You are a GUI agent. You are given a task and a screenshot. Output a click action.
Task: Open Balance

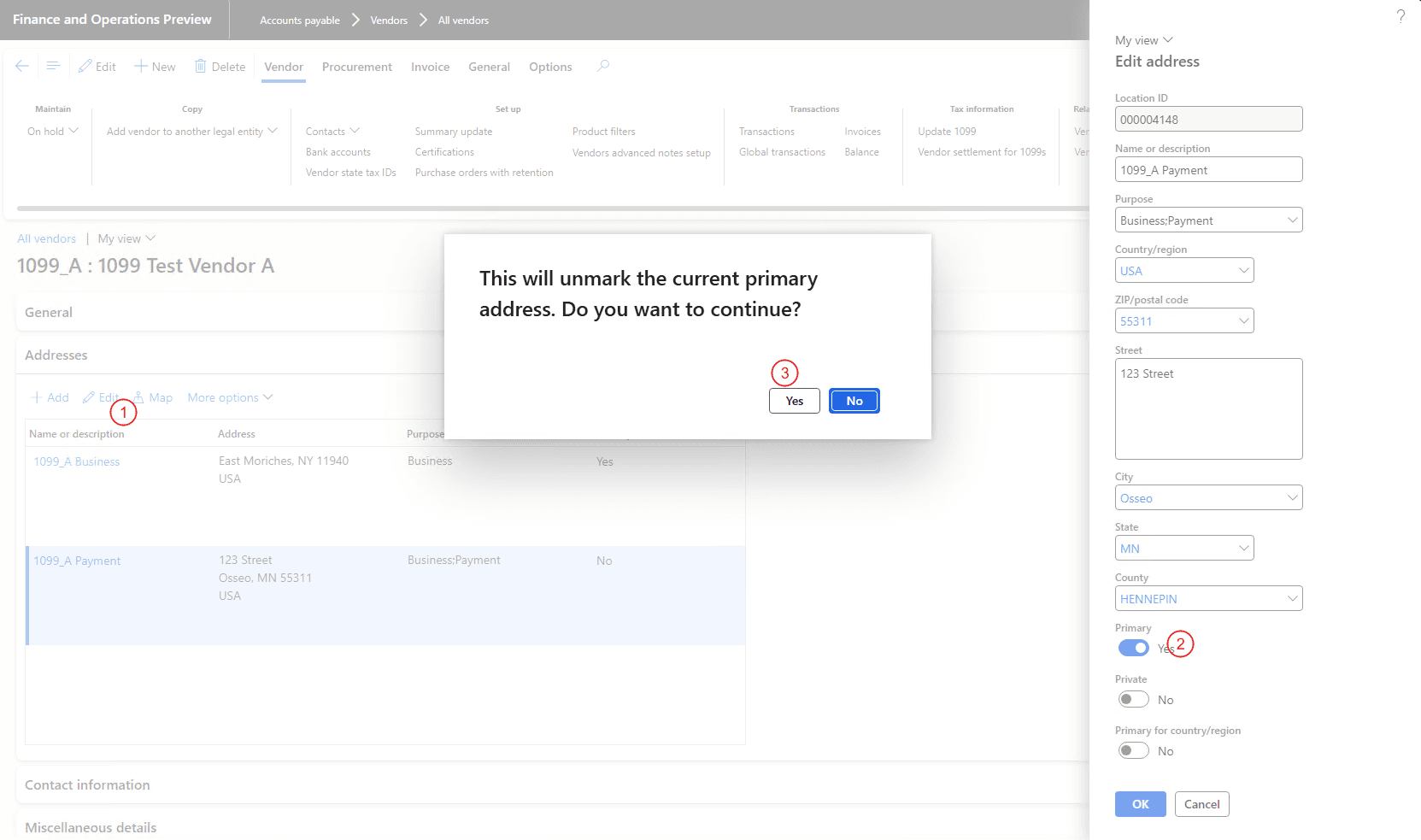862,152
